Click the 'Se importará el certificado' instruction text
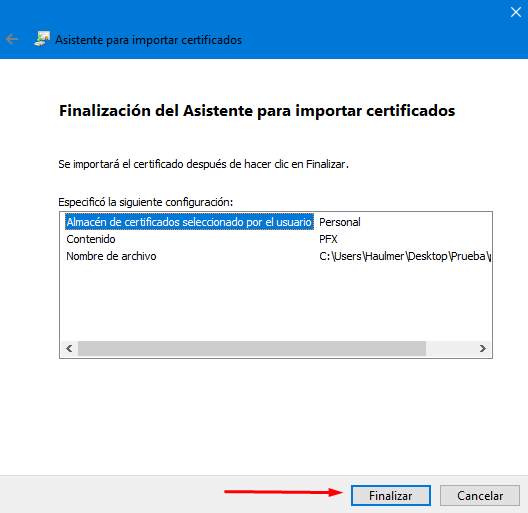This screenshot has width=528, height=513. pos(203,164)
